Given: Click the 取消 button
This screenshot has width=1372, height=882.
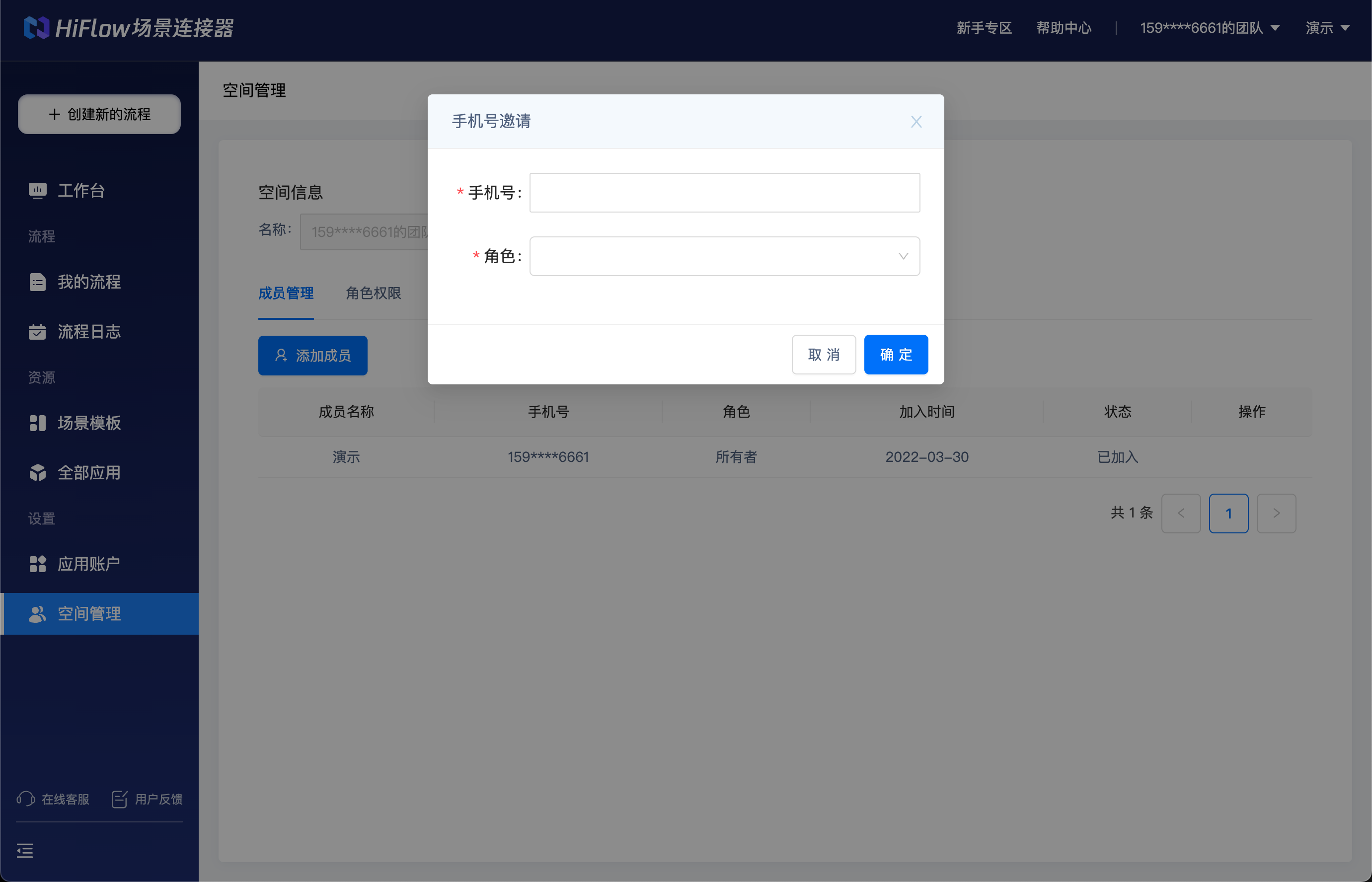Looking at the screenshot, I should [824, 355].
